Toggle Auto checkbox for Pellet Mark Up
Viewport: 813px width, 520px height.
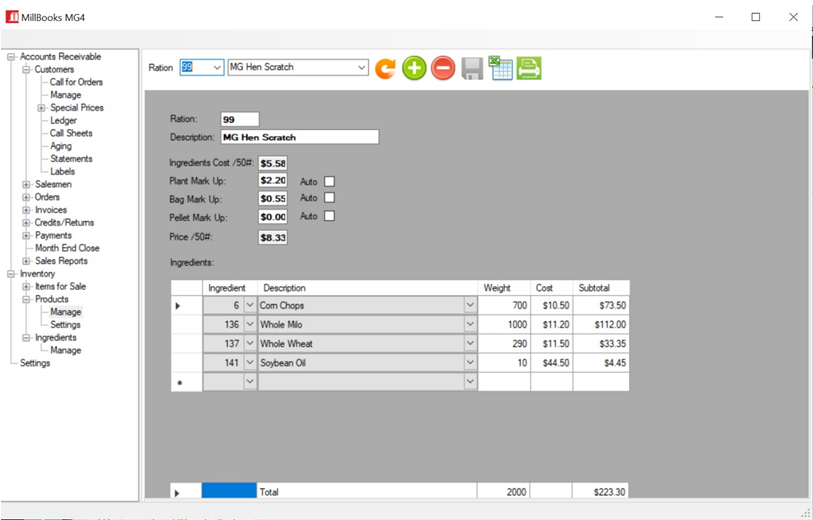(x=329, y=216)
